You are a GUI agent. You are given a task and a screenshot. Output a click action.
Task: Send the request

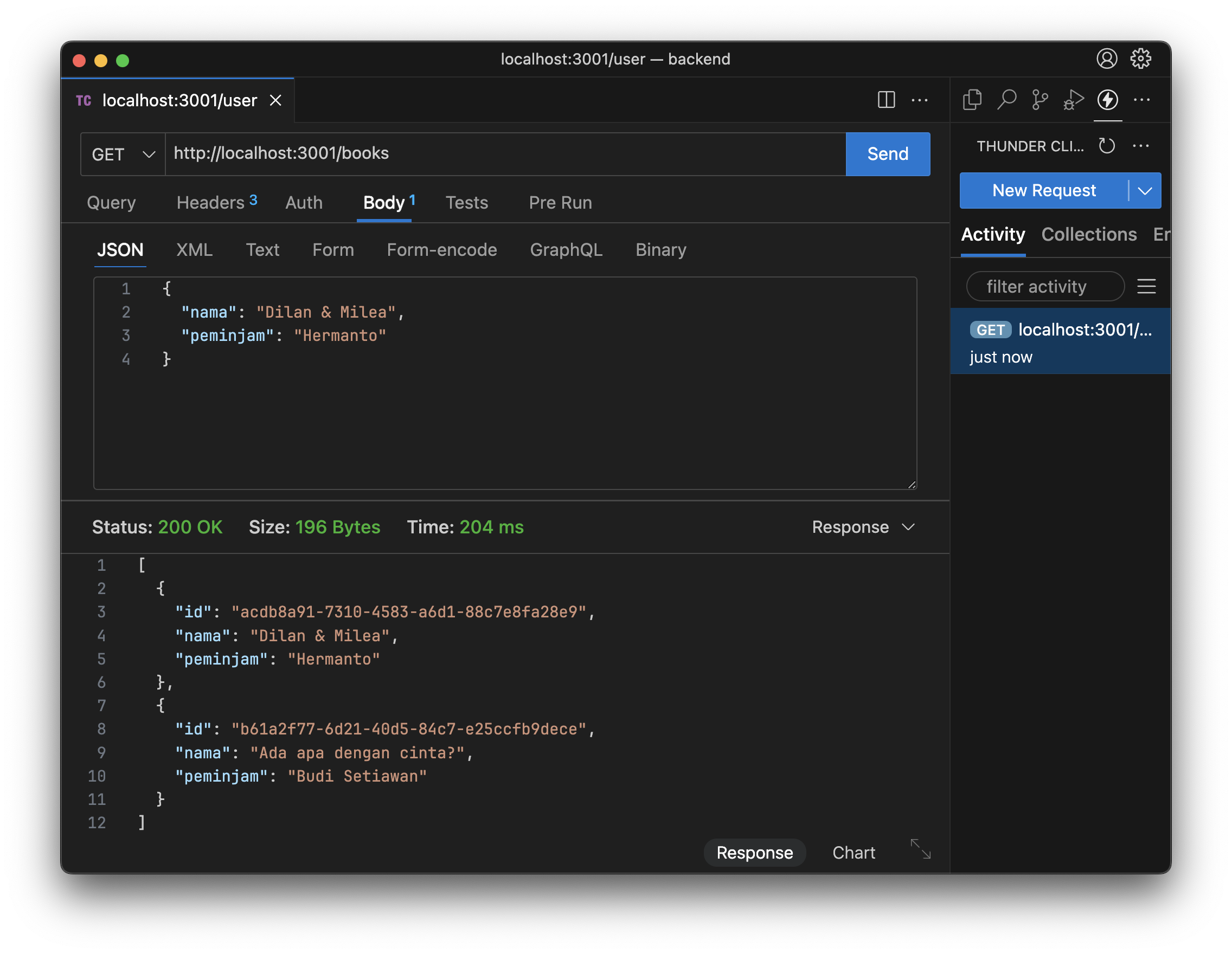[887, 154]
